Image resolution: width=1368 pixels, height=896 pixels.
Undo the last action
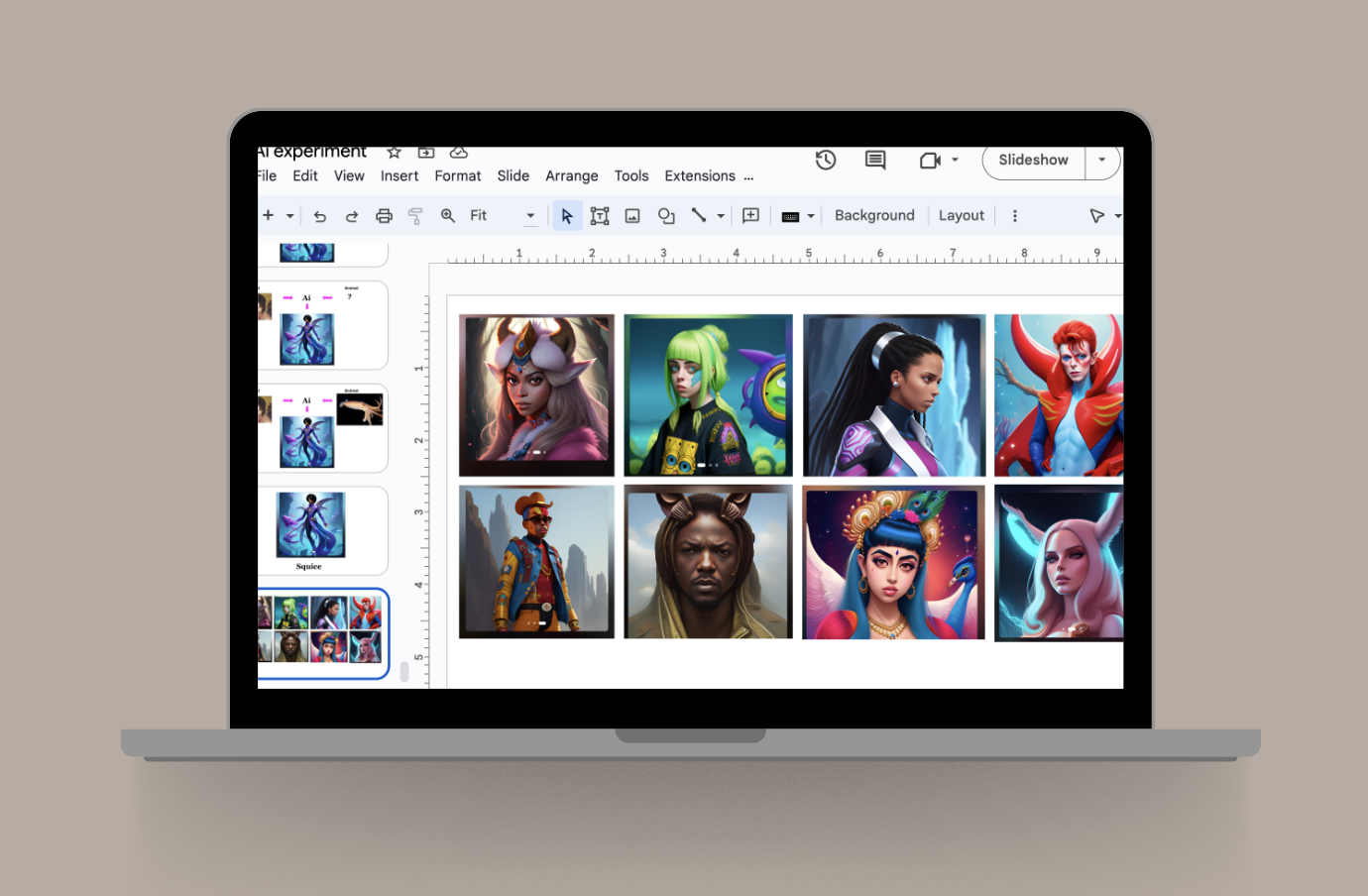click(x=320, y=215)
